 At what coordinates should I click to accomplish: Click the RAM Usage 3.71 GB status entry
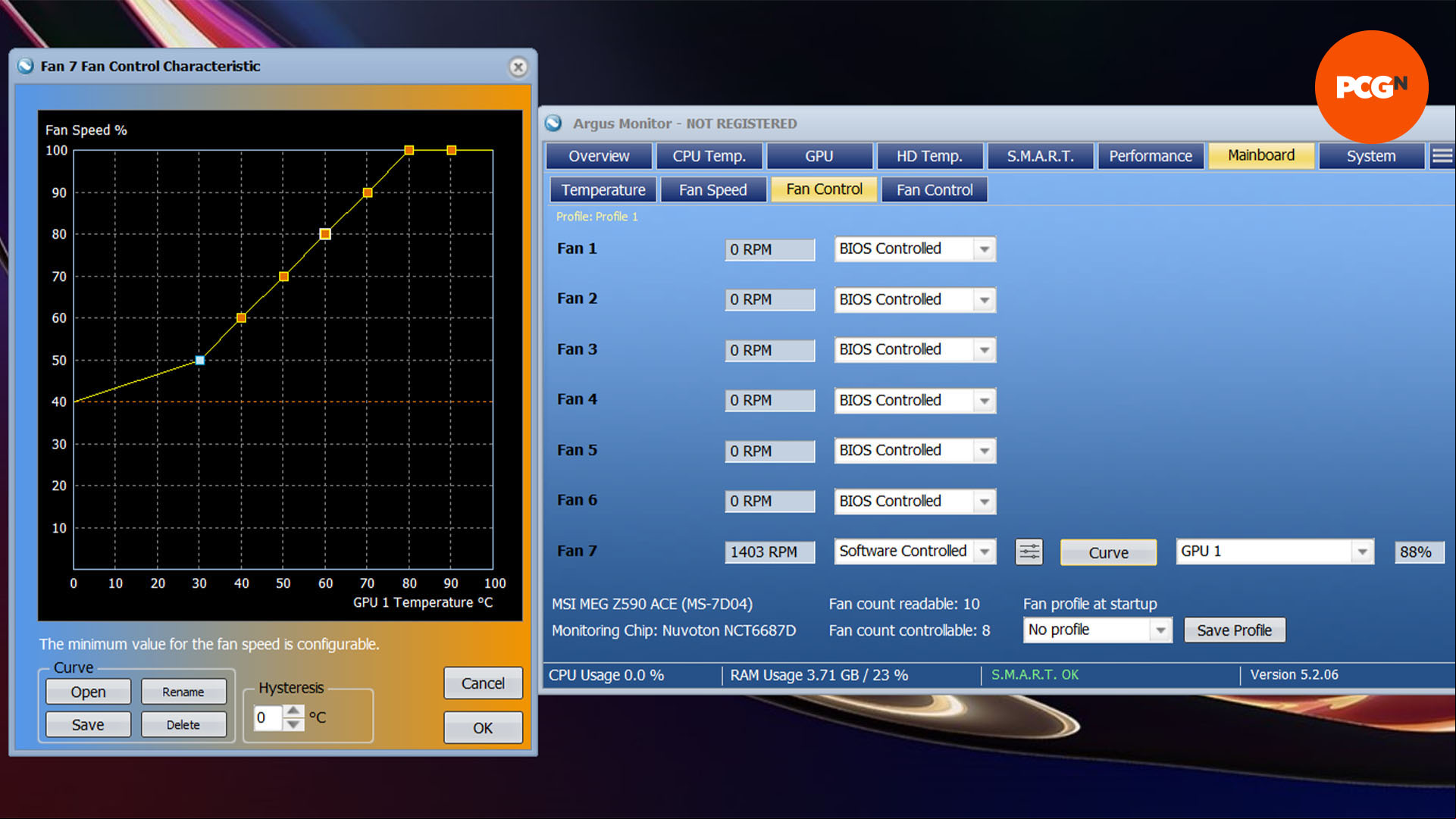819,675
